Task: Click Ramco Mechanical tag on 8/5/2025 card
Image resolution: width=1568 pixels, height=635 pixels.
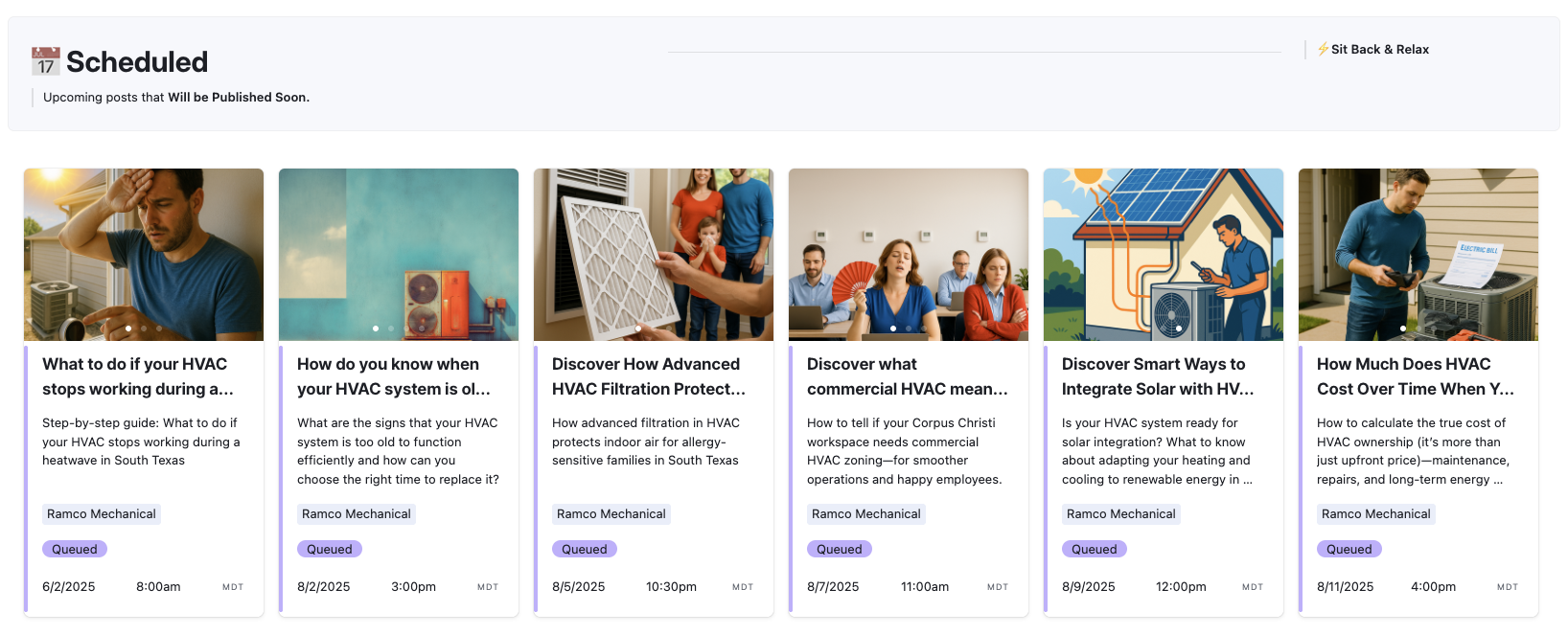Action: pos(611,514)
